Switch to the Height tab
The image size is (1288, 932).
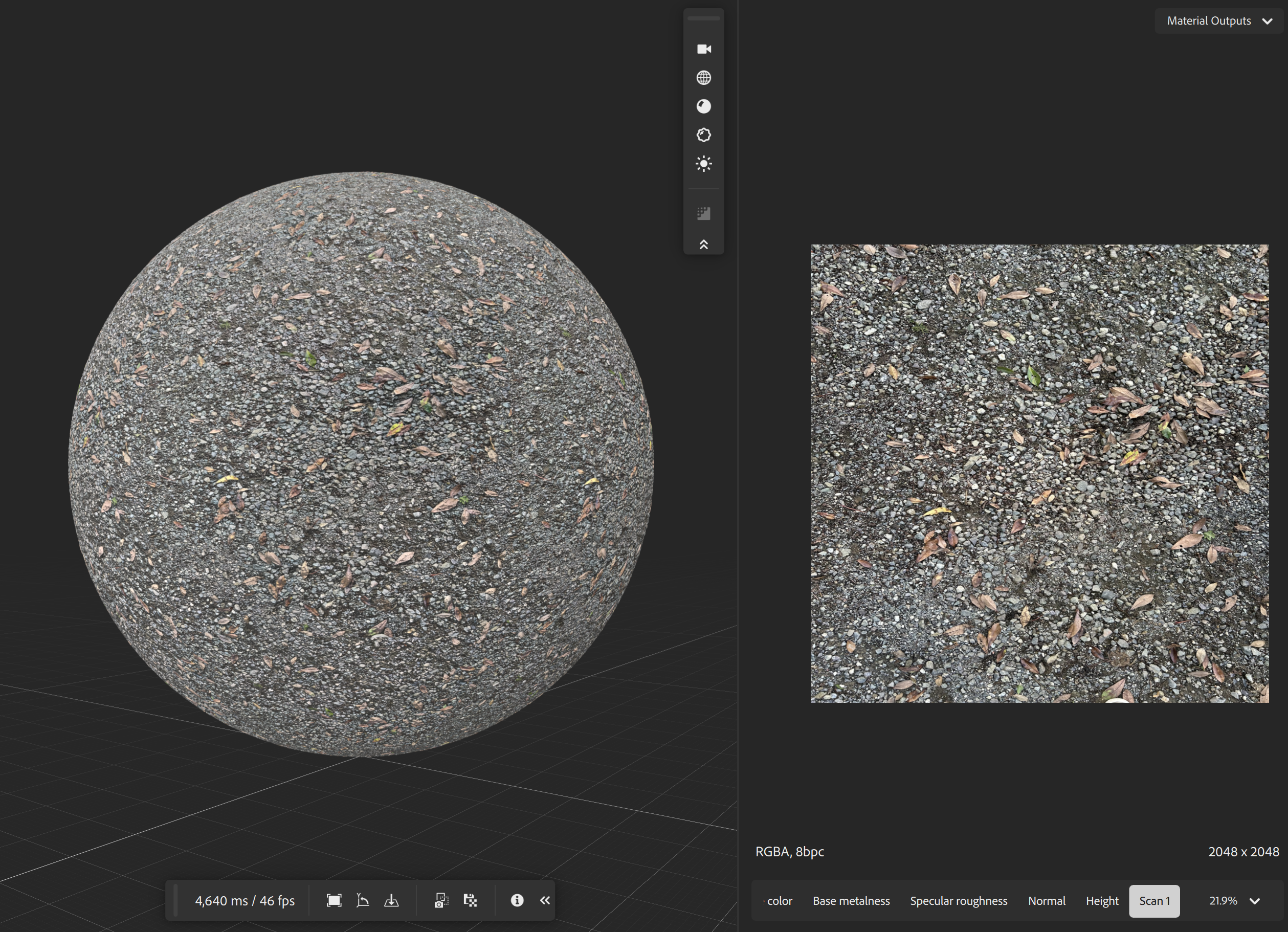[1102, 901]
